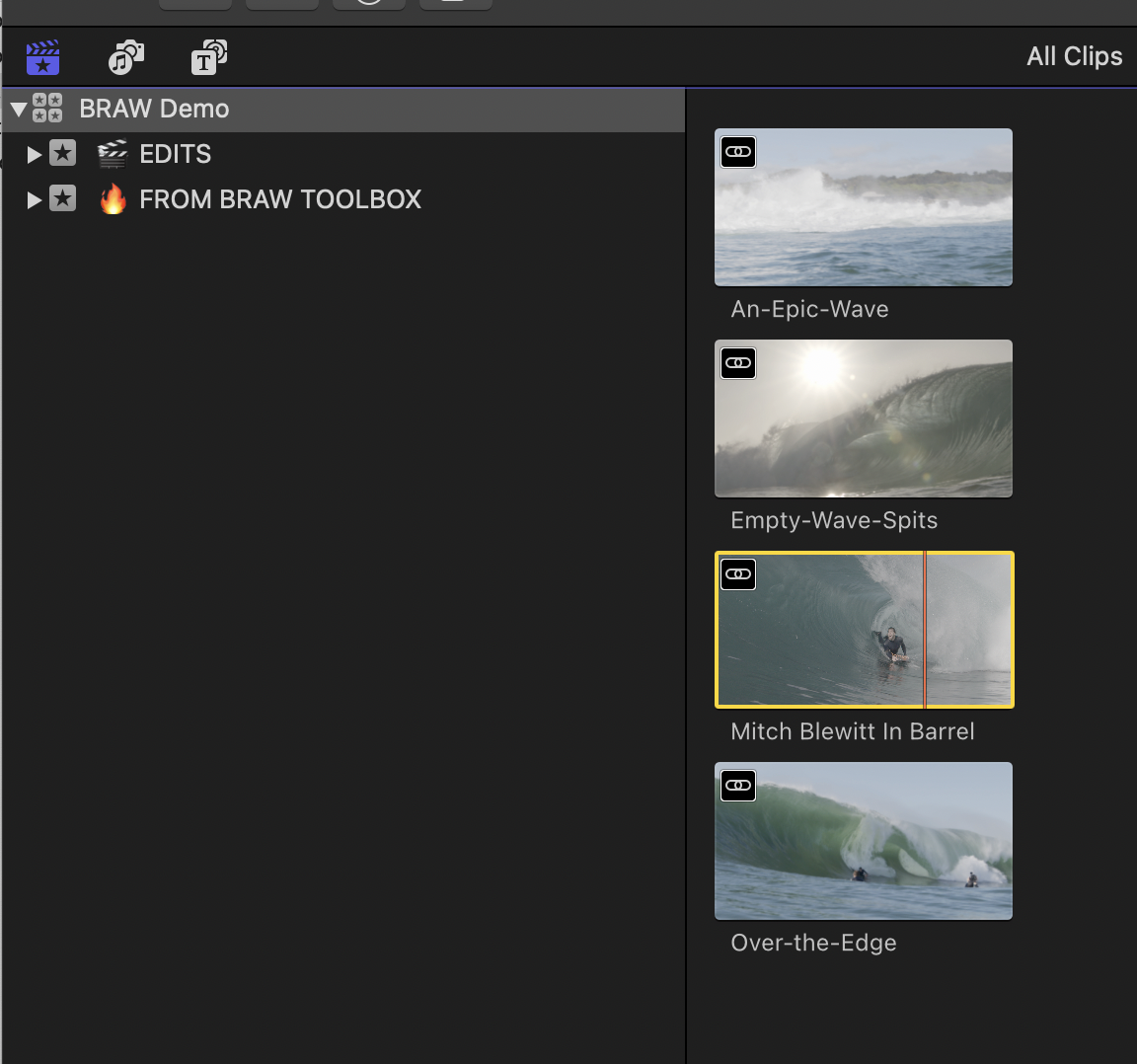1137x1064 pixels.
Task: Expand the FROM BRAW TOOLBOX event
Action: click(x=35, y=200)
